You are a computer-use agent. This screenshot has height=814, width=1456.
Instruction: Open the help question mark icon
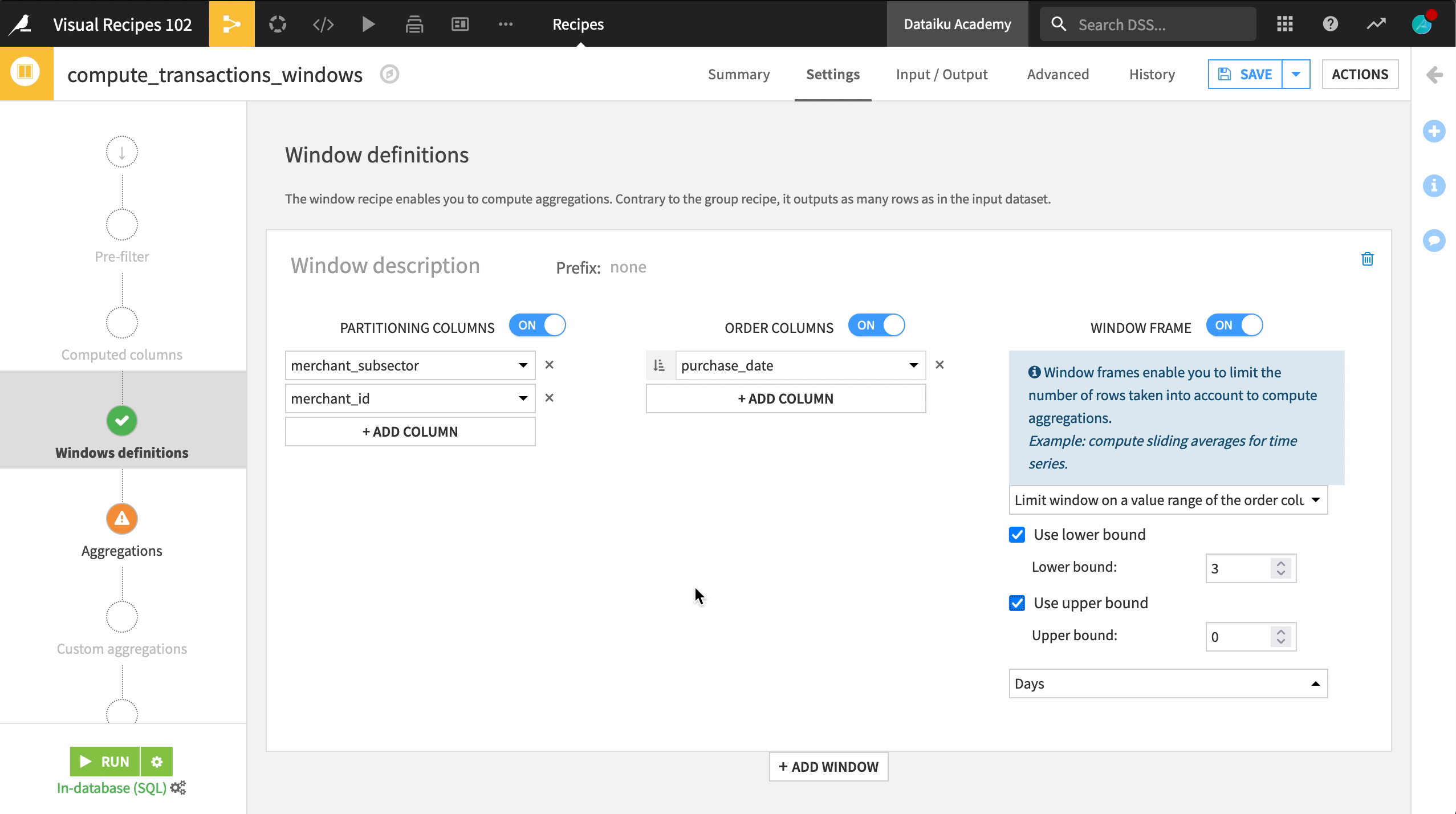(1330, 23)
